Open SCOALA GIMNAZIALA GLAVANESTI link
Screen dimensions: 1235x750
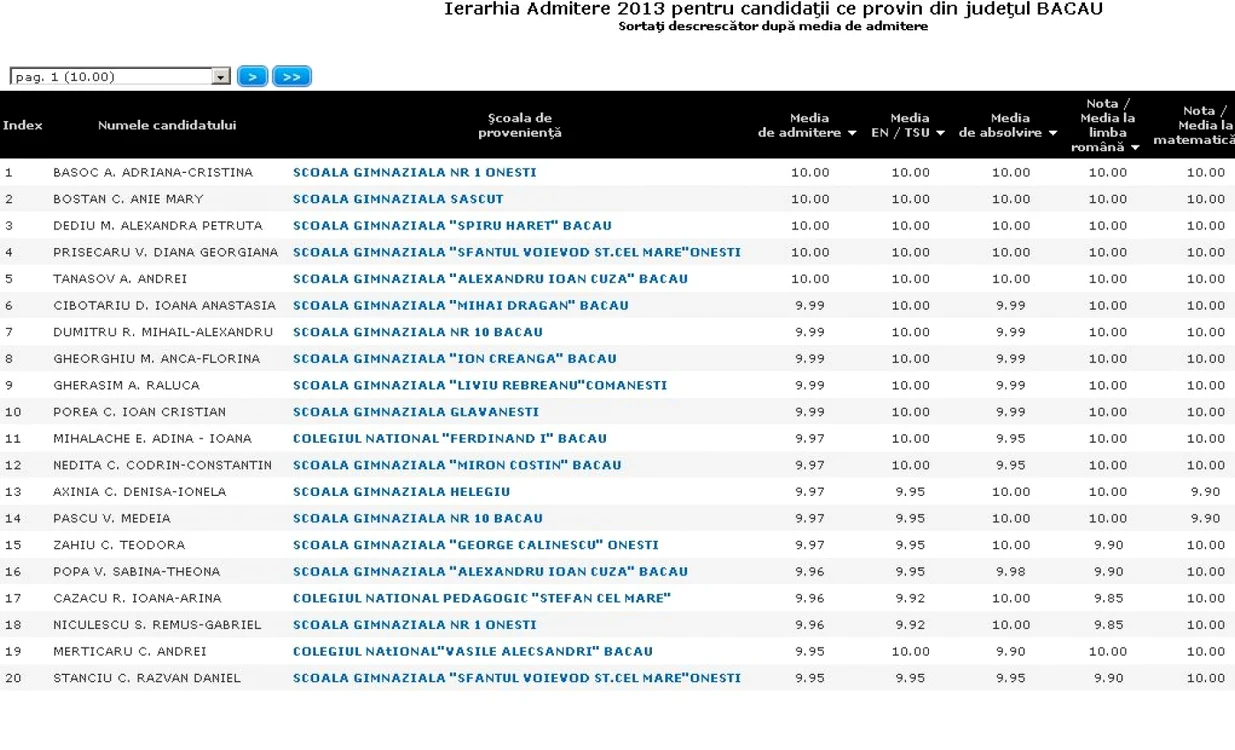416,412
